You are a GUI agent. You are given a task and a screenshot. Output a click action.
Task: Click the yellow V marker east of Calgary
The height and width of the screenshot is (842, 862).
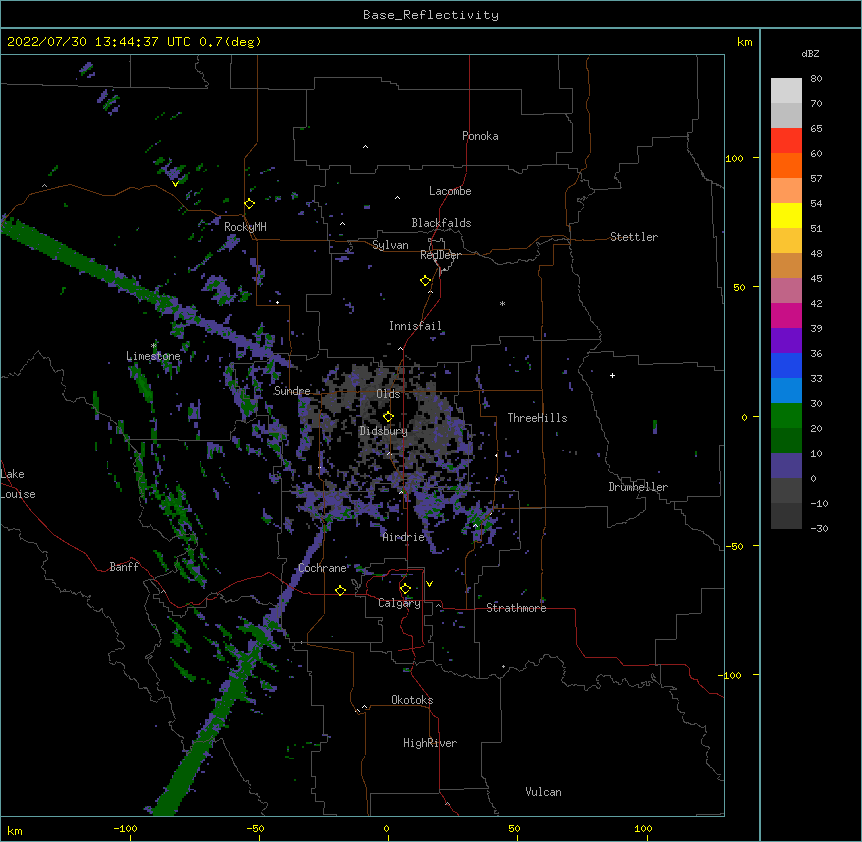429,584
